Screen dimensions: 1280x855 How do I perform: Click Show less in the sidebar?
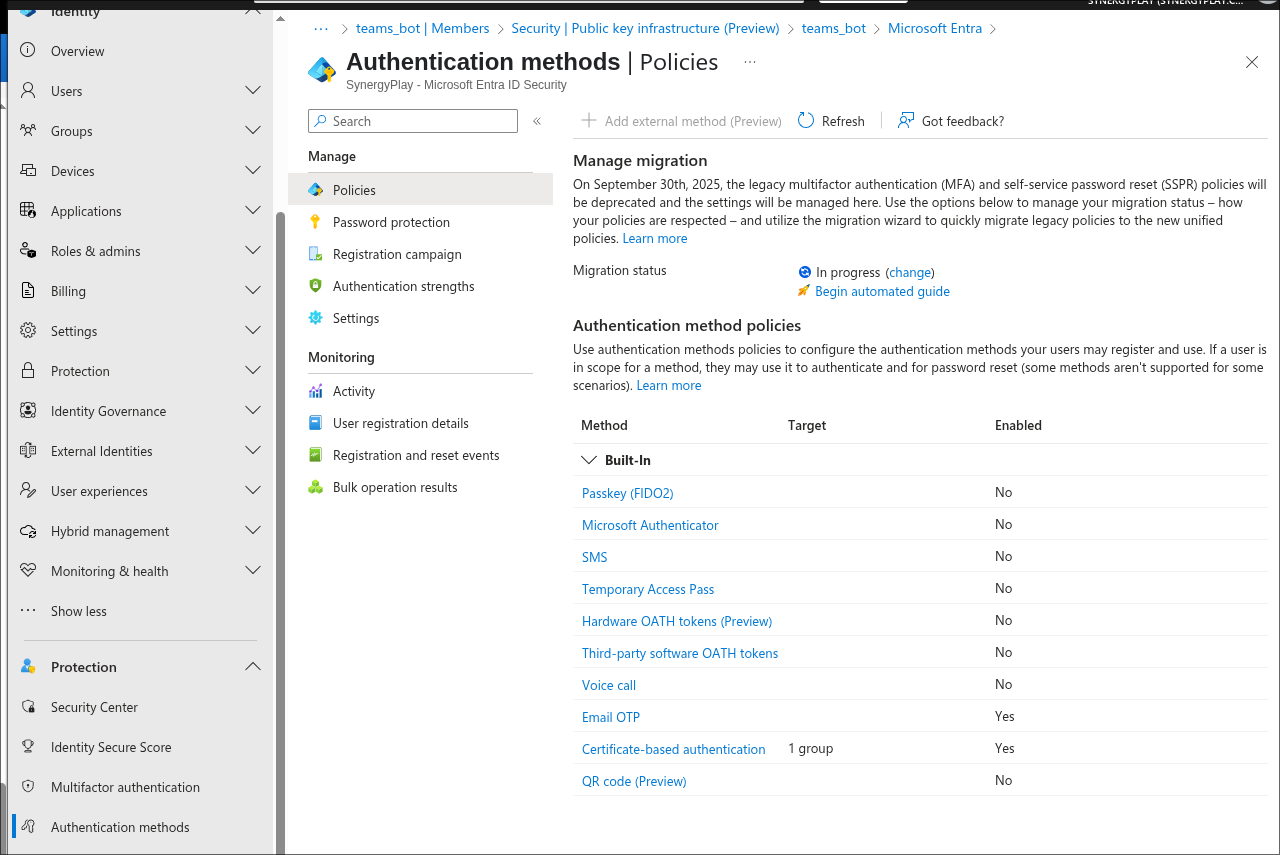click(79, 611)
